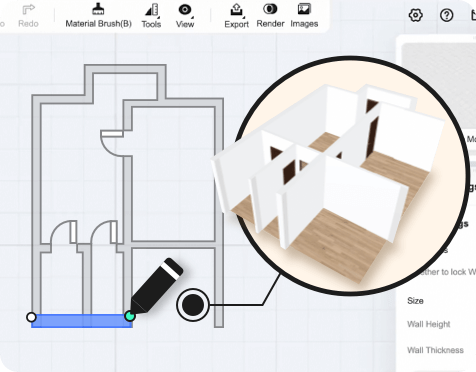
Task: Open the Images gallery icon
Action: [x=304, y=9]
